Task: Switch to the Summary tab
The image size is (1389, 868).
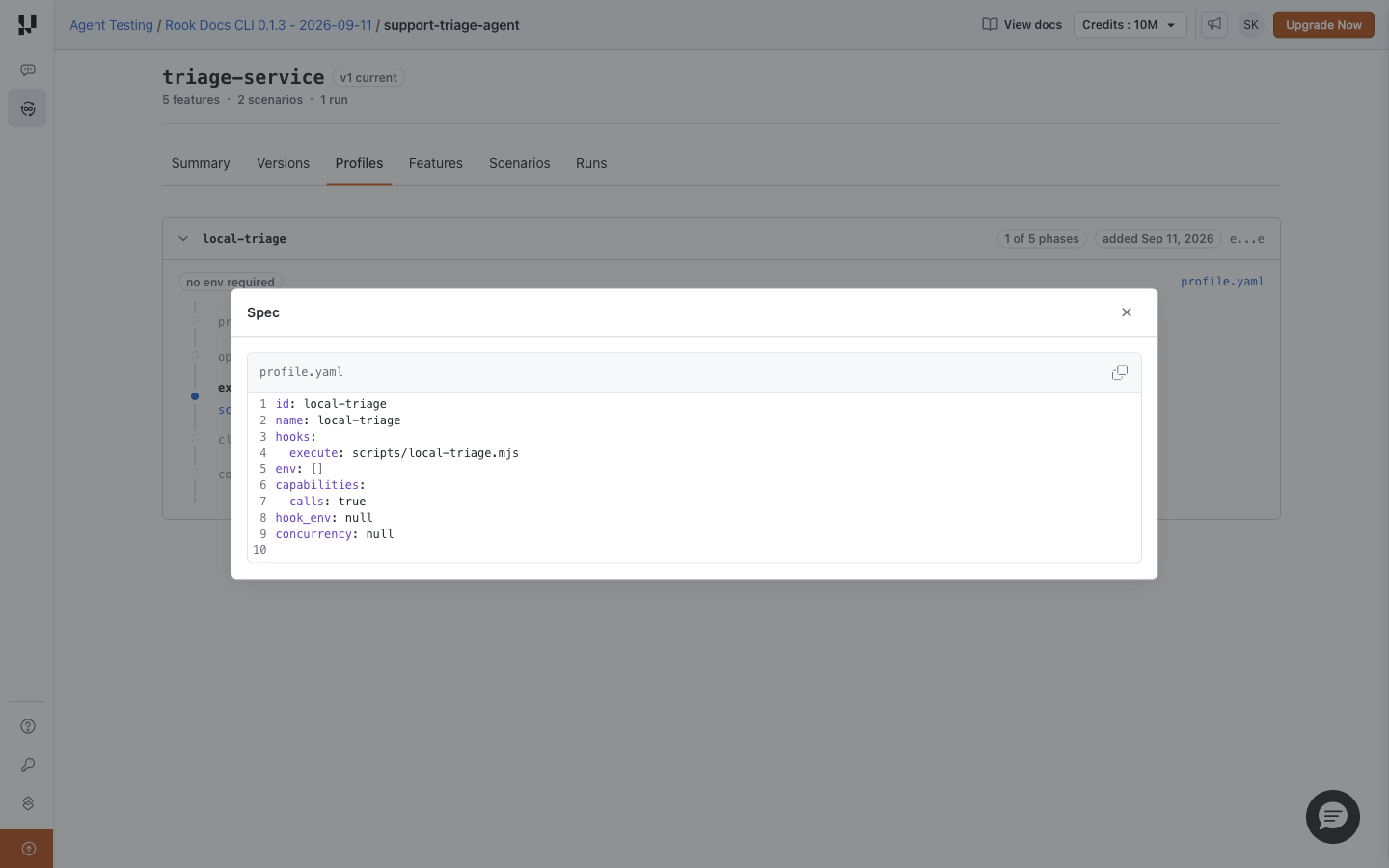Action: coord(201,163)
